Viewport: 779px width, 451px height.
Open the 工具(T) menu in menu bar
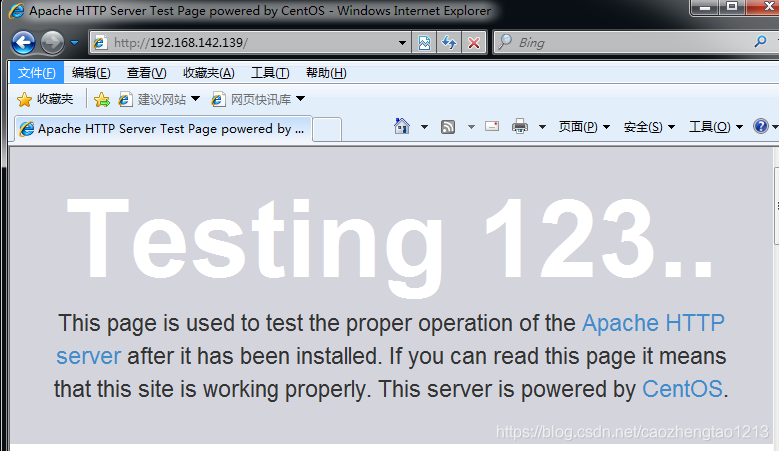click(270, 73)
